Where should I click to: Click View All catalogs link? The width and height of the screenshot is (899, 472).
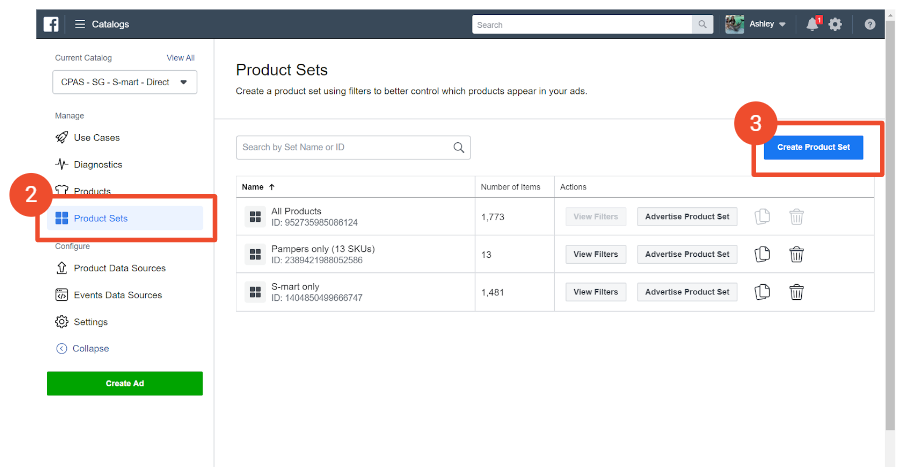(180, 58)
